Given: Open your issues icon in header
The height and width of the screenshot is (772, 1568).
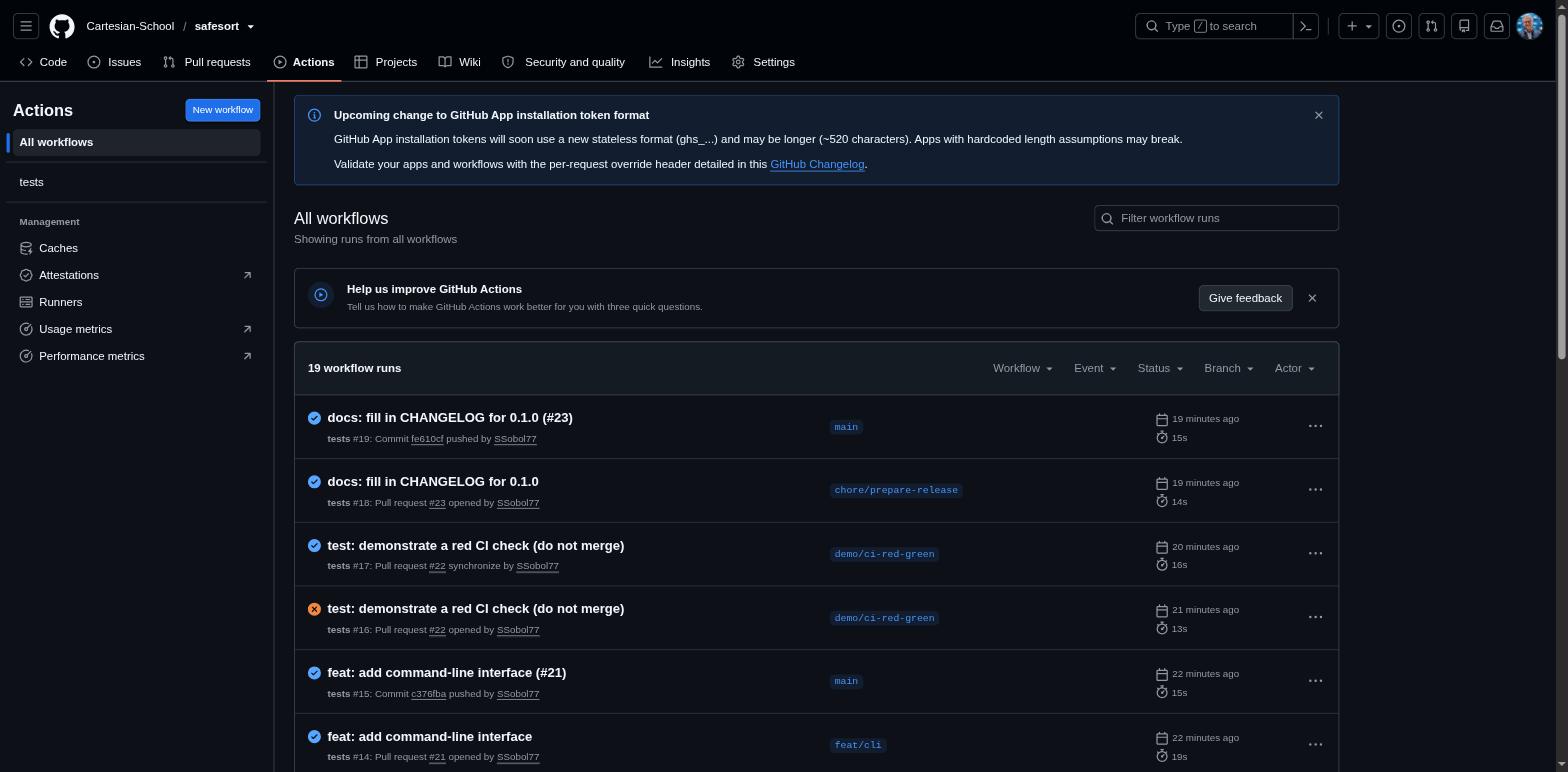Looking at the screenshot, I should [x=1399, y=26].
